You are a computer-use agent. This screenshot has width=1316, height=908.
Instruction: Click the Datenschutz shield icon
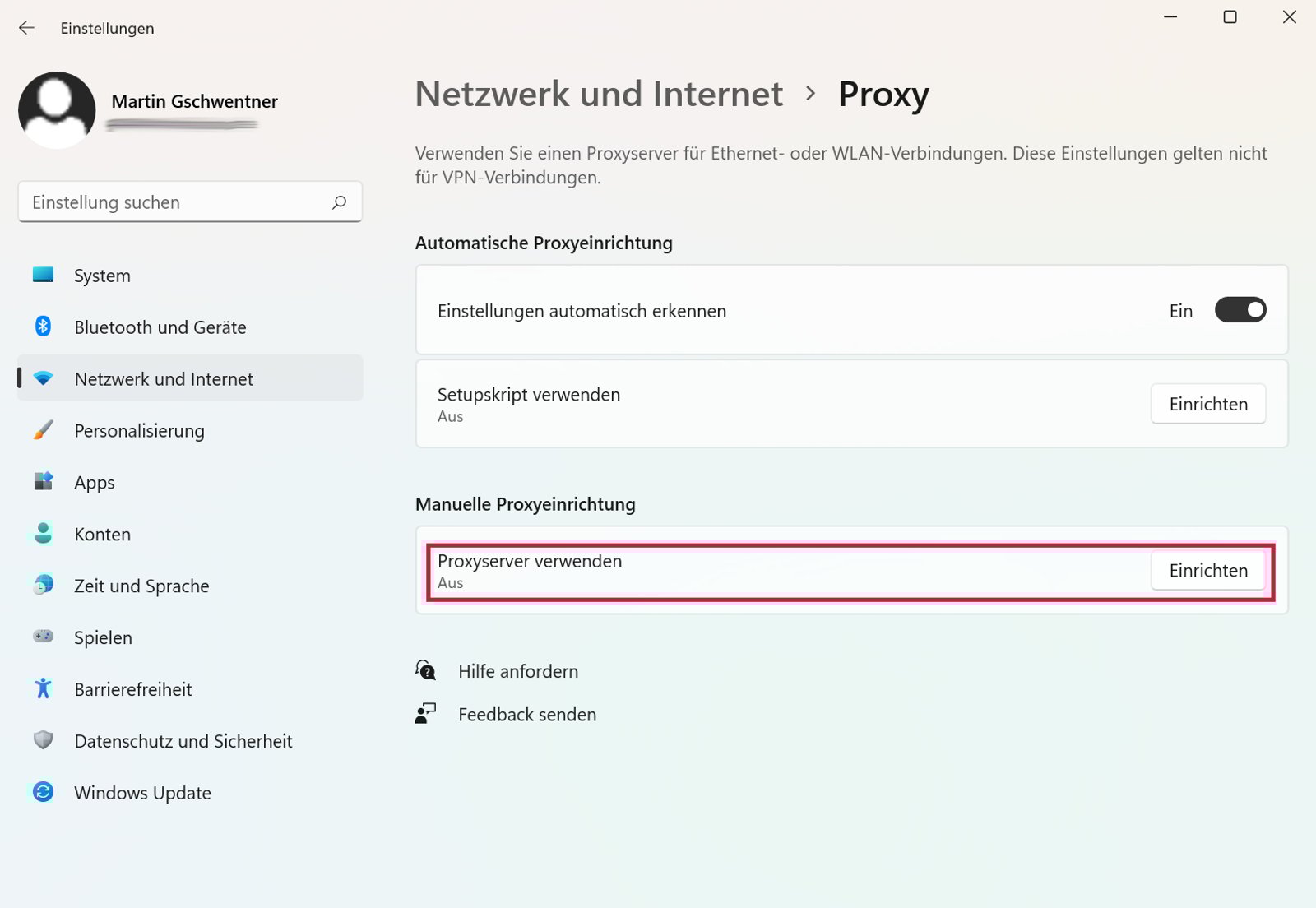click(x=43, y=740)
